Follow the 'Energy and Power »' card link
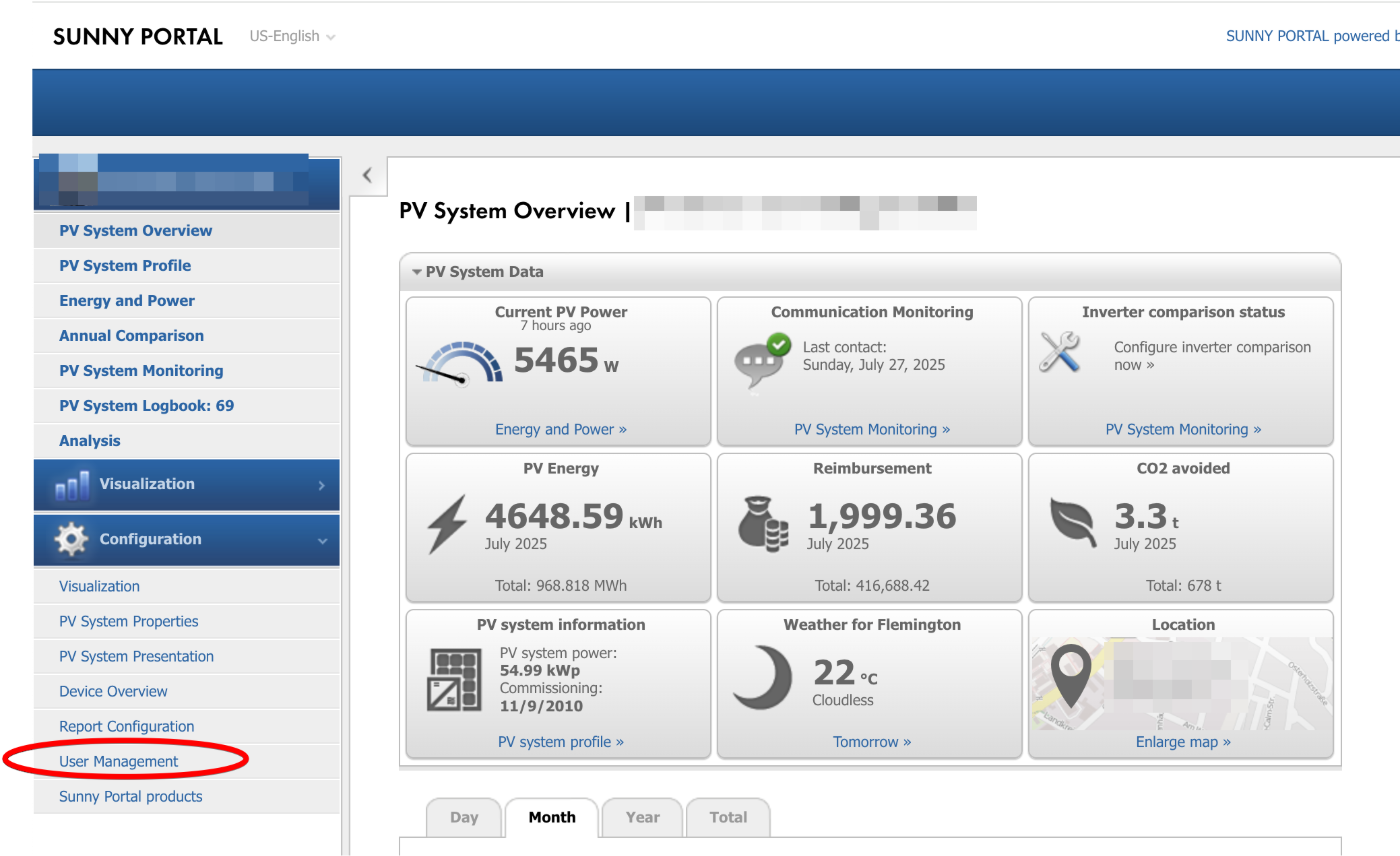This screenshot has height=856, width=1400. coord(561,429)
